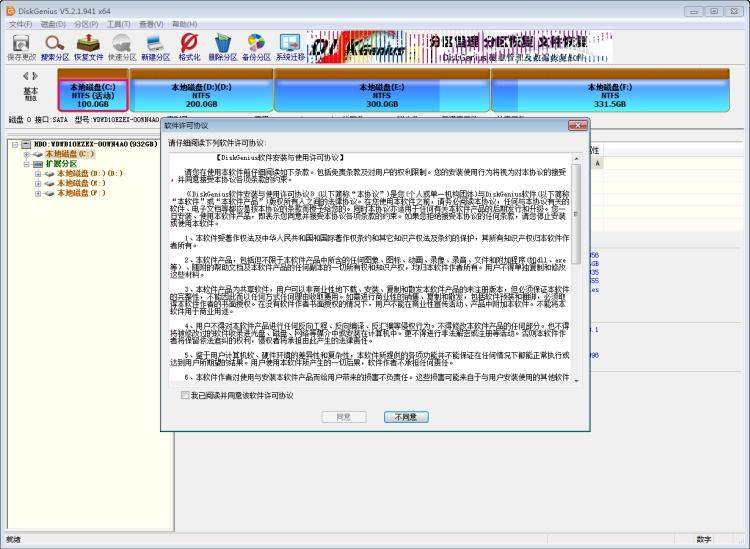
Task: Expand the 本地磁盘(D:)(D:) tree node
Action: 38,174
